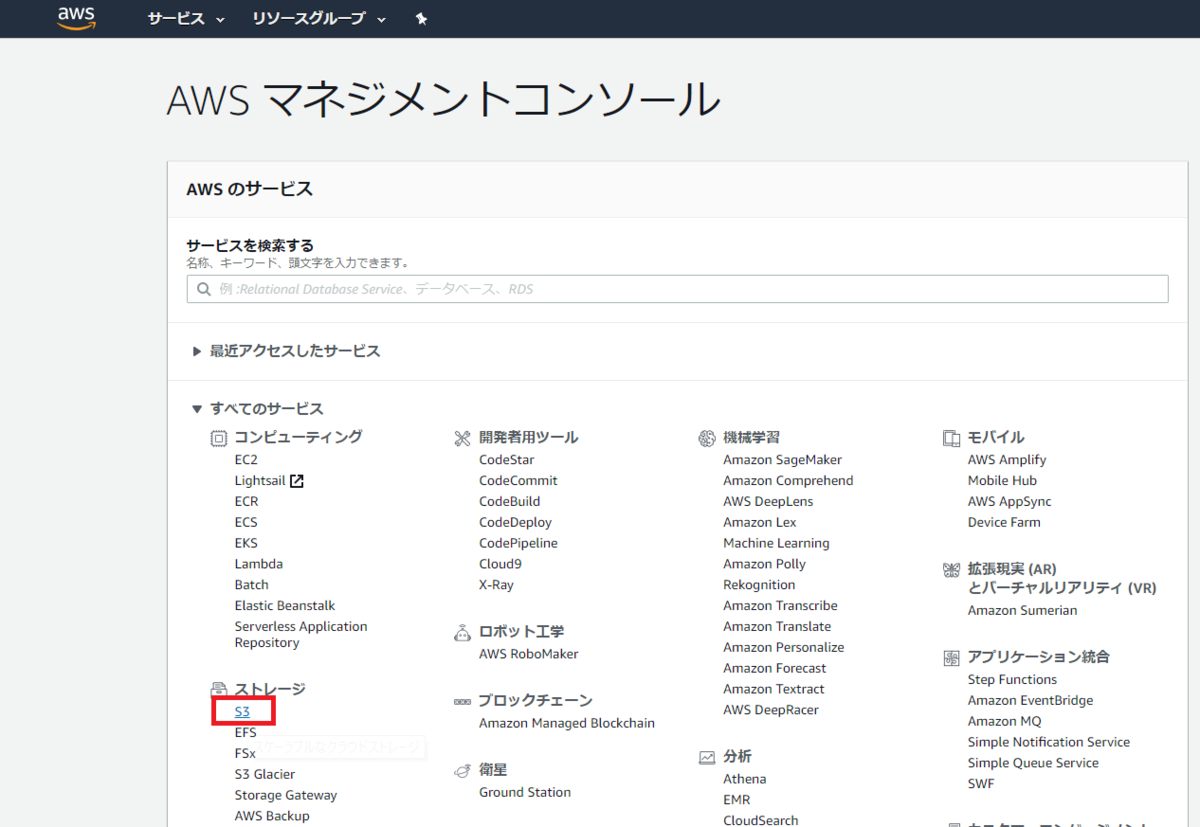The height and width of the screenshot is (827, 1200).
Task: Open the FSx service
Action: click(x=245, y=754)
